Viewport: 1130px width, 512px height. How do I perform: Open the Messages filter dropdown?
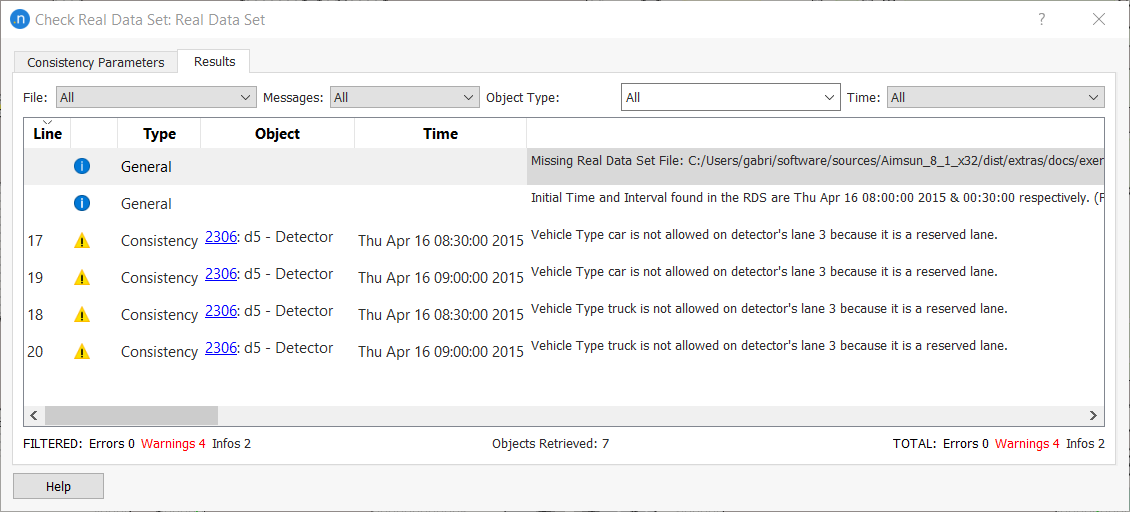click(405, 97)
